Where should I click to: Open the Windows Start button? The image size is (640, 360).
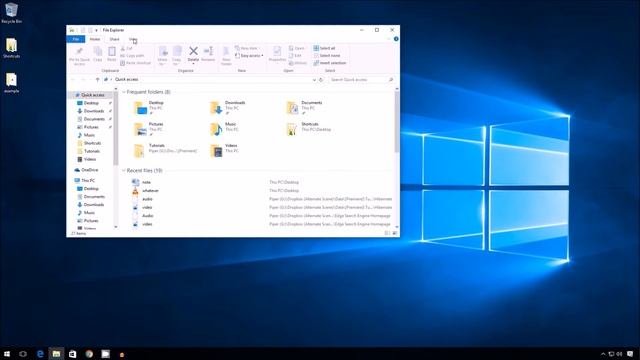click(x=7, y=354)
